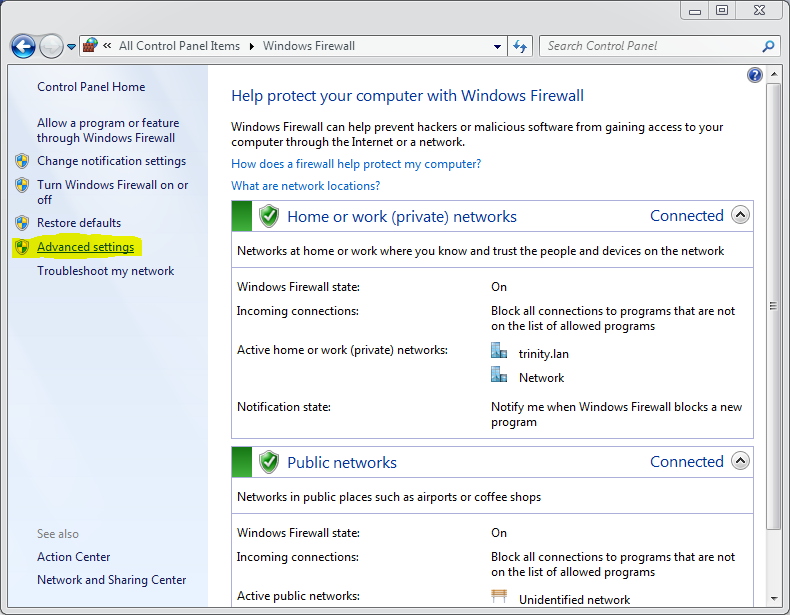790x615 pixels.
Task: Open Advanced settings link
Action: click(x=86, y=247)
